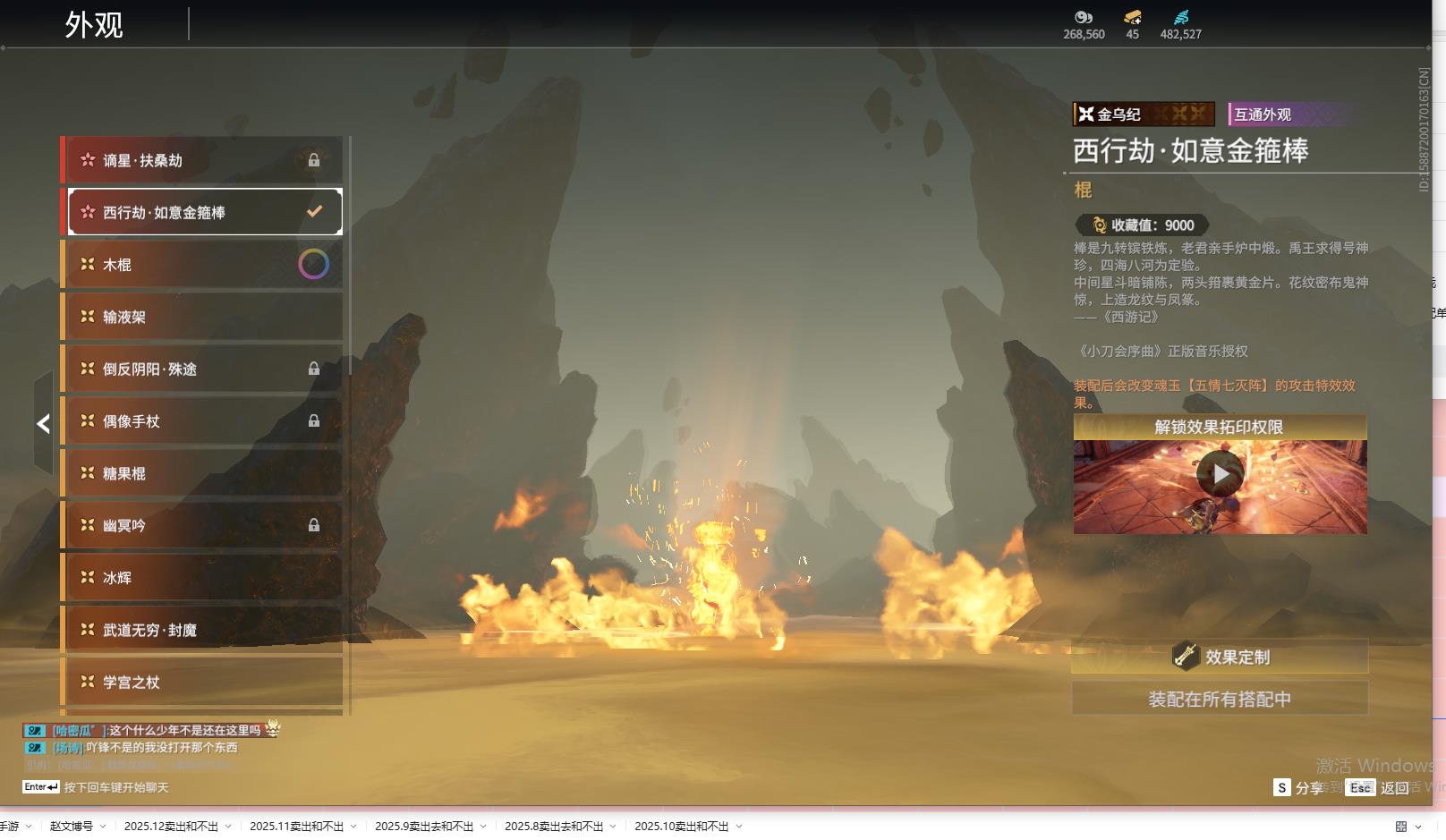Open 效果定制 effect customization
1446x840 pixels.
pyautogui.click(x=1220, y=657)
